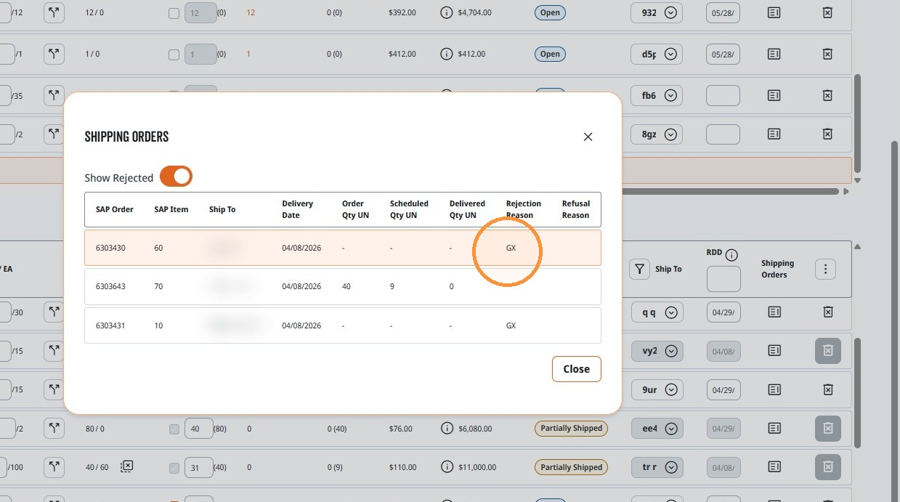Select the SAP order 6303643 row
This screenshot has height=502, width=900.
(x=343, y=286)
